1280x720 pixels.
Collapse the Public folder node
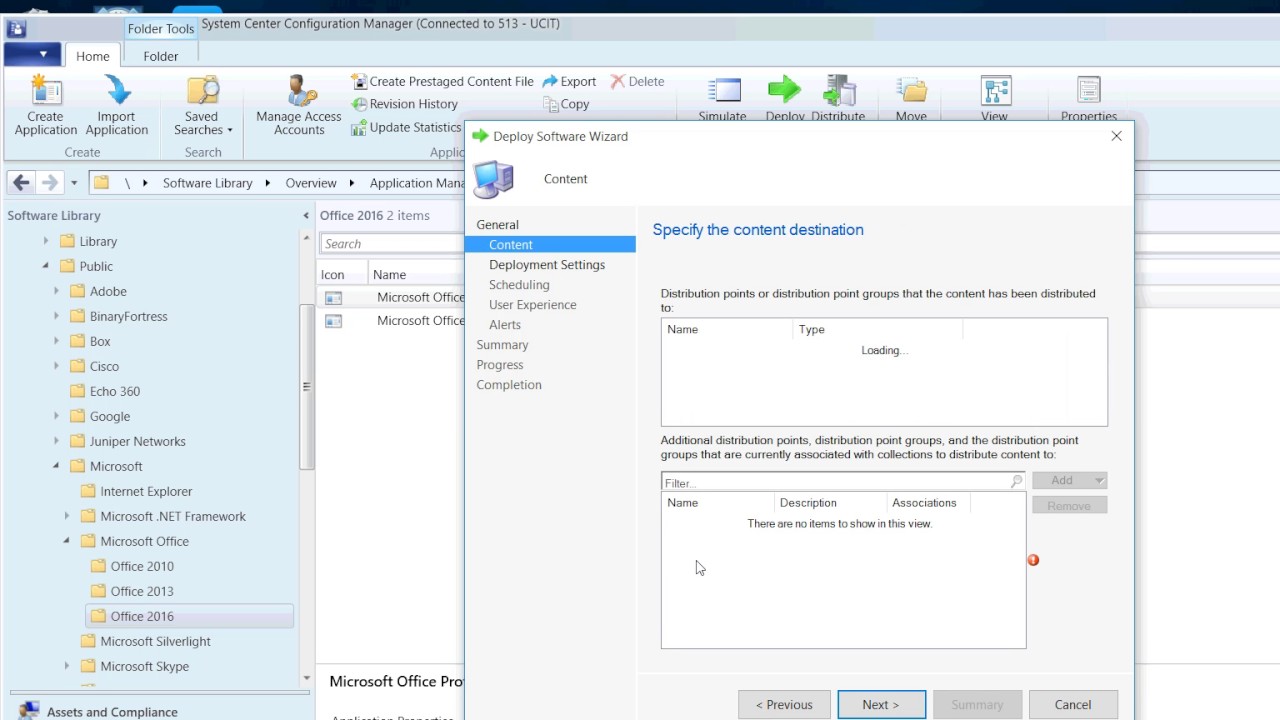click(x=45, y=266)
